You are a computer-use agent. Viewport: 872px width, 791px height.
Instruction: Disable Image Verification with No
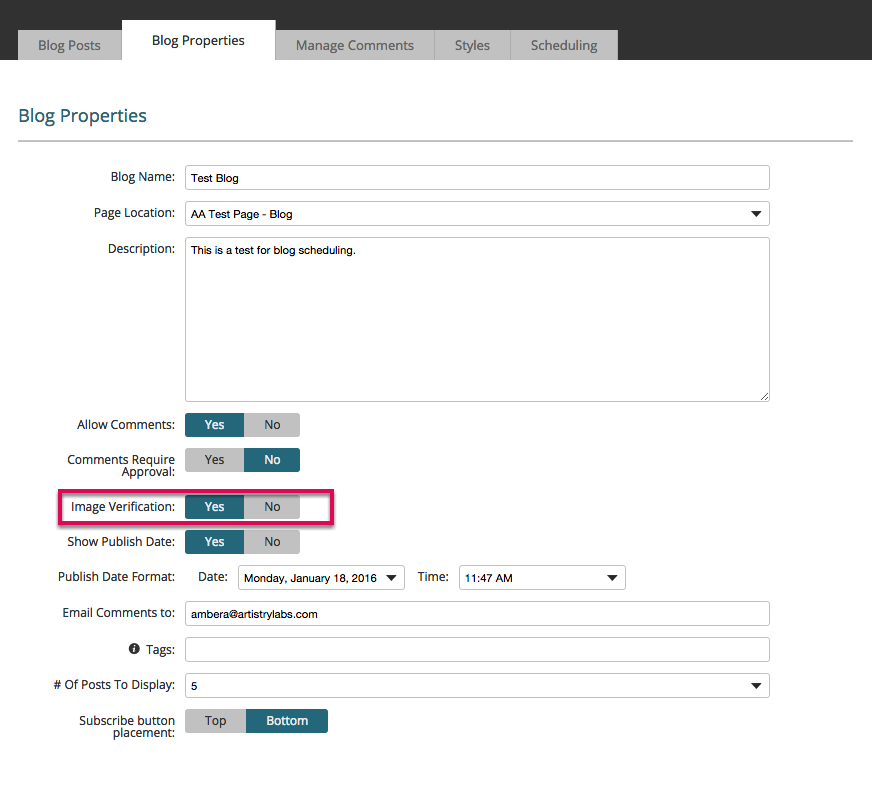click(x=272, y=507)
